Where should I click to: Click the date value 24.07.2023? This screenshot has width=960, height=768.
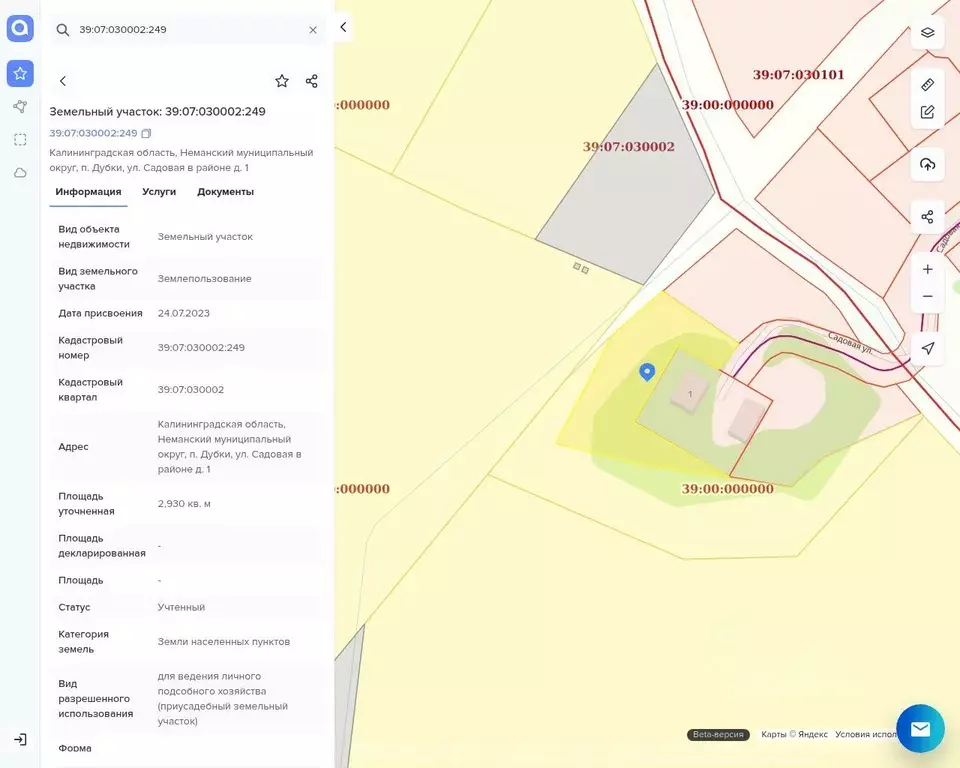[184, 313]
